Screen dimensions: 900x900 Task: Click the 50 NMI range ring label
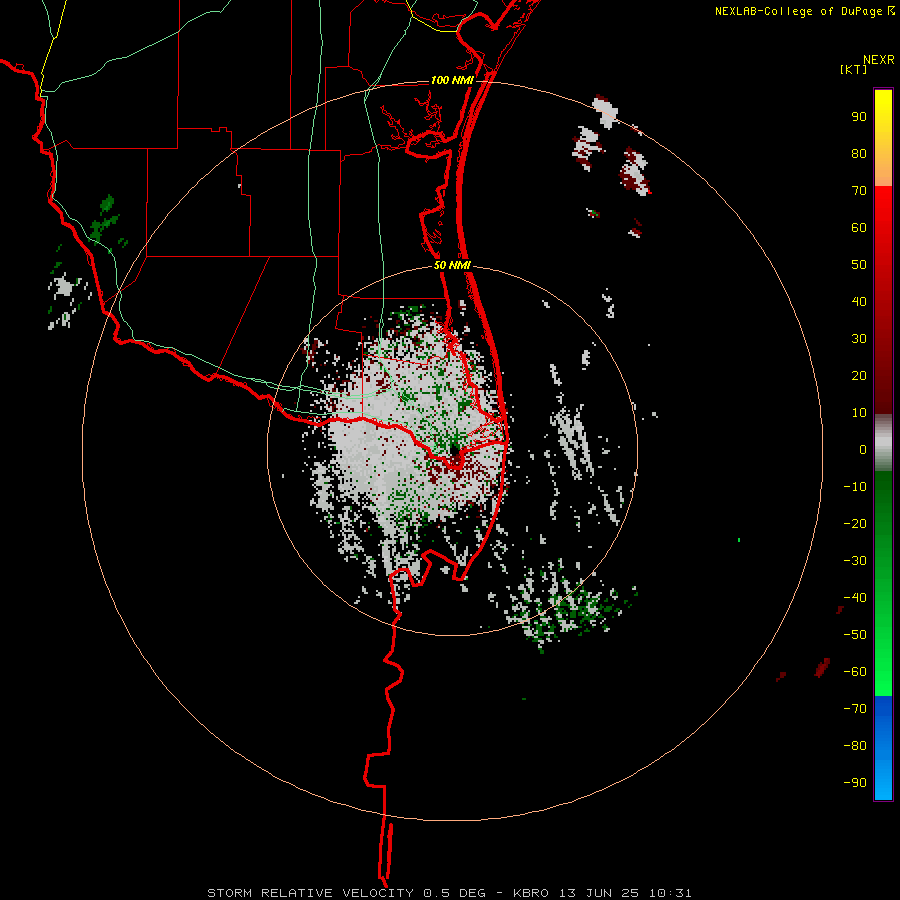(x=452, y=265)
